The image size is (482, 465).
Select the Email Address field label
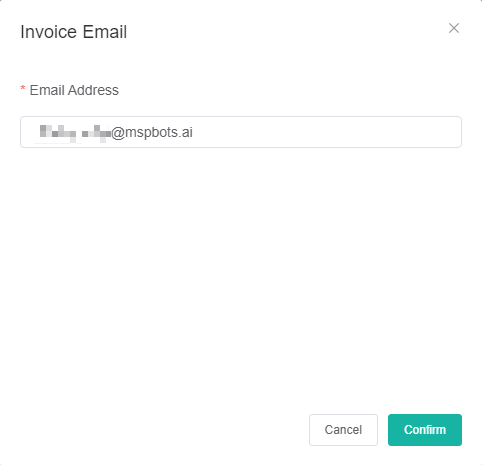click(x=74, y=90)
